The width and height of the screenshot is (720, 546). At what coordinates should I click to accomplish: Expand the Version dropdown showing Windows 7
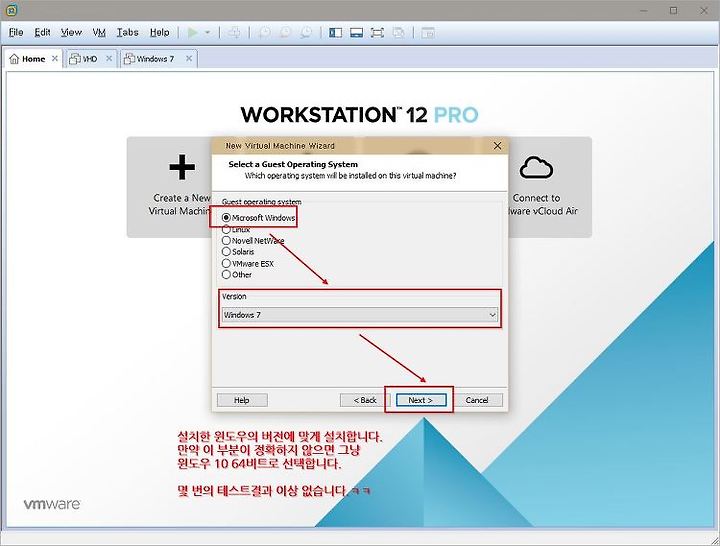pos(360,315)
